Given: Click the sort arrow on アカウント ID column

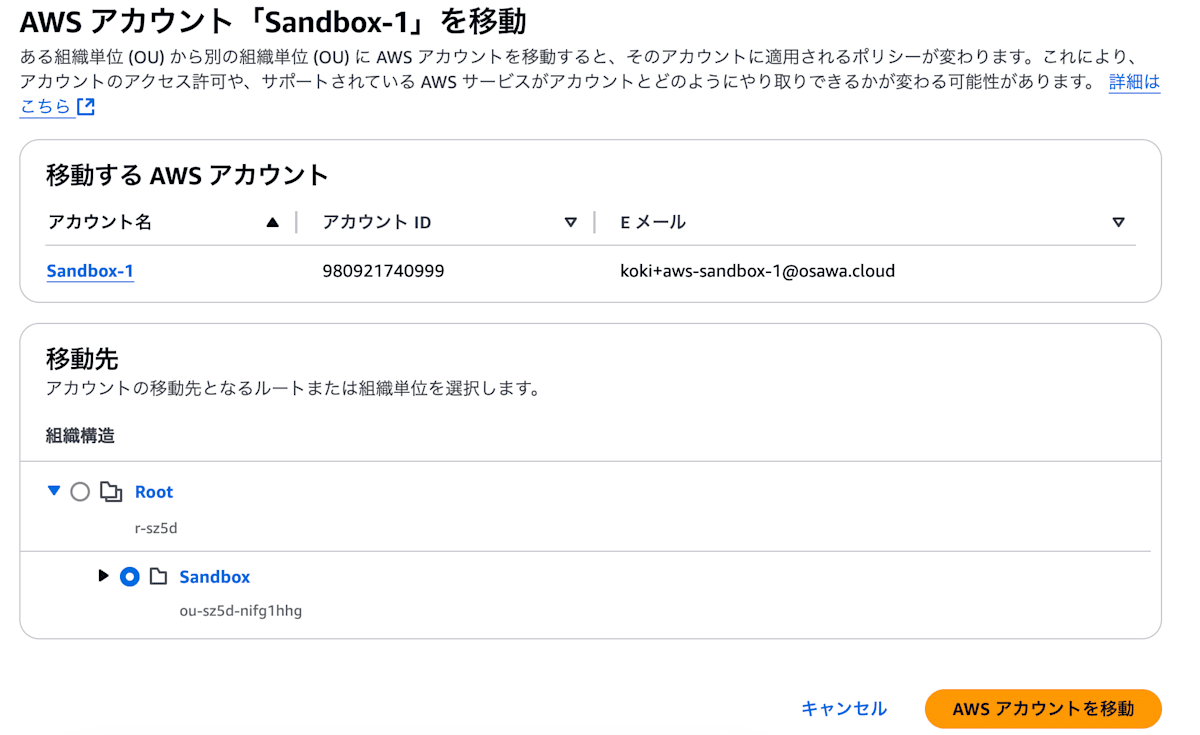Looking at the screenshot, I should pyautogui.click(x=570, y=222).
